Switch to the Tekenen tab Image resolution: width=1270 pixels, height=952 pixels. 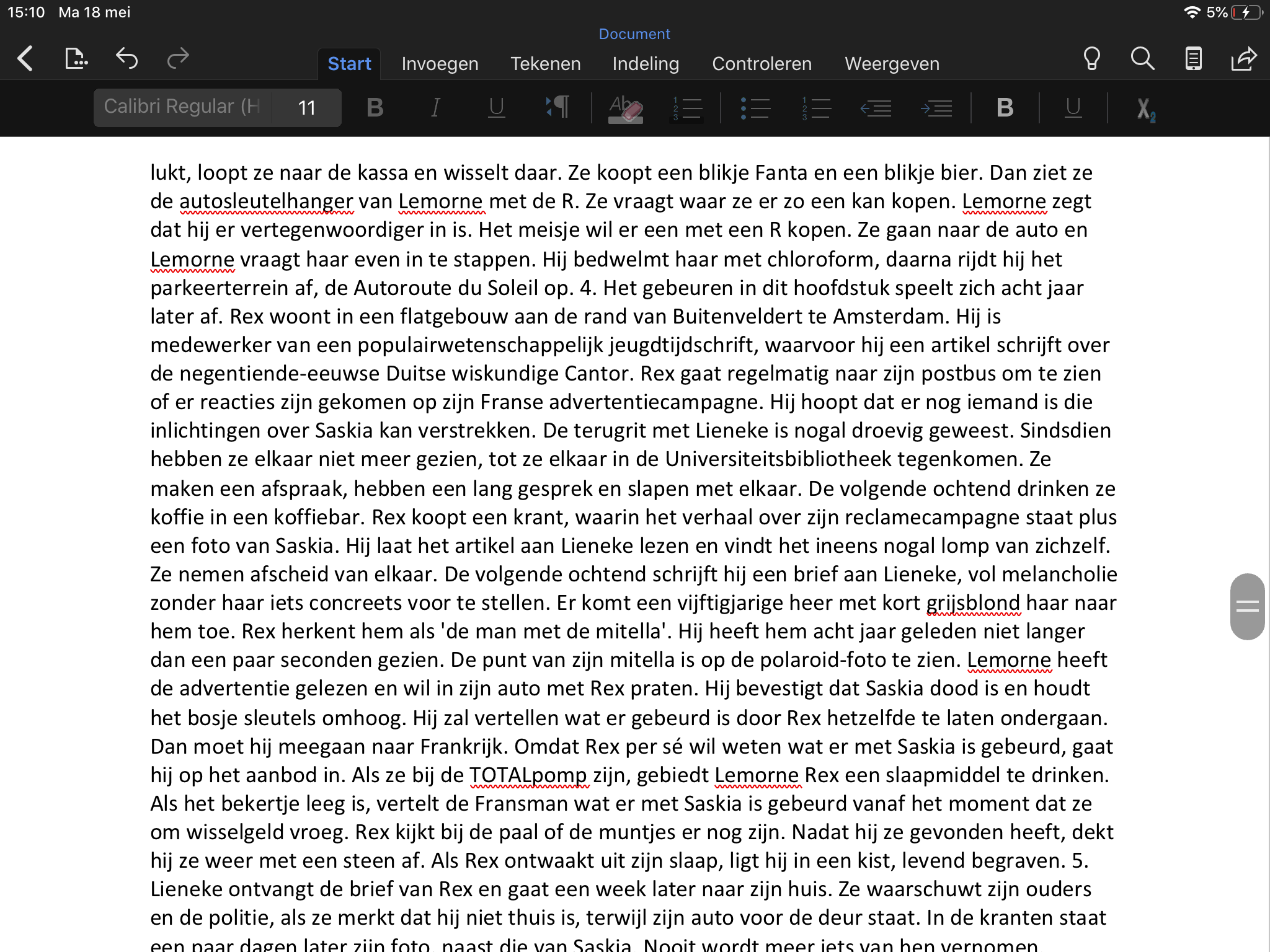click(546, 64)
